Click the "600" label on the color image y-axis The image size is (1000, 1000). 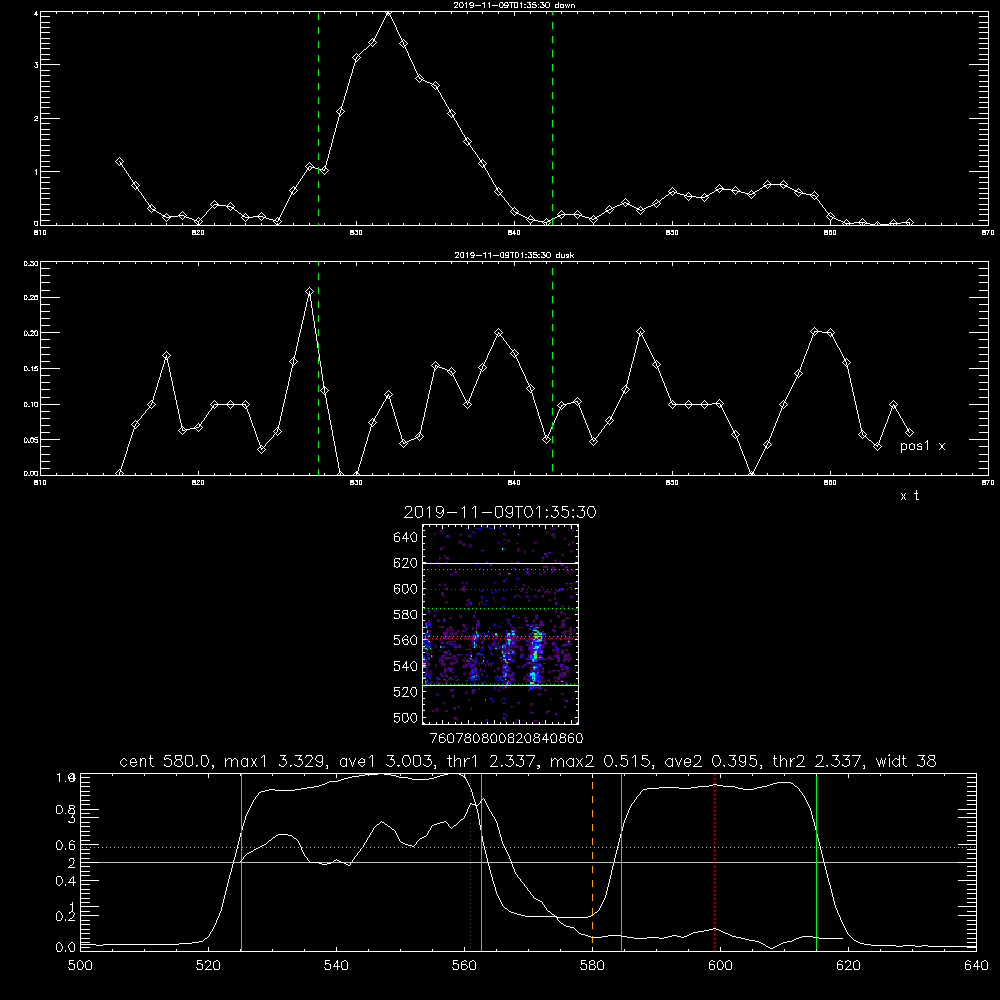click(x=406, y=589)
